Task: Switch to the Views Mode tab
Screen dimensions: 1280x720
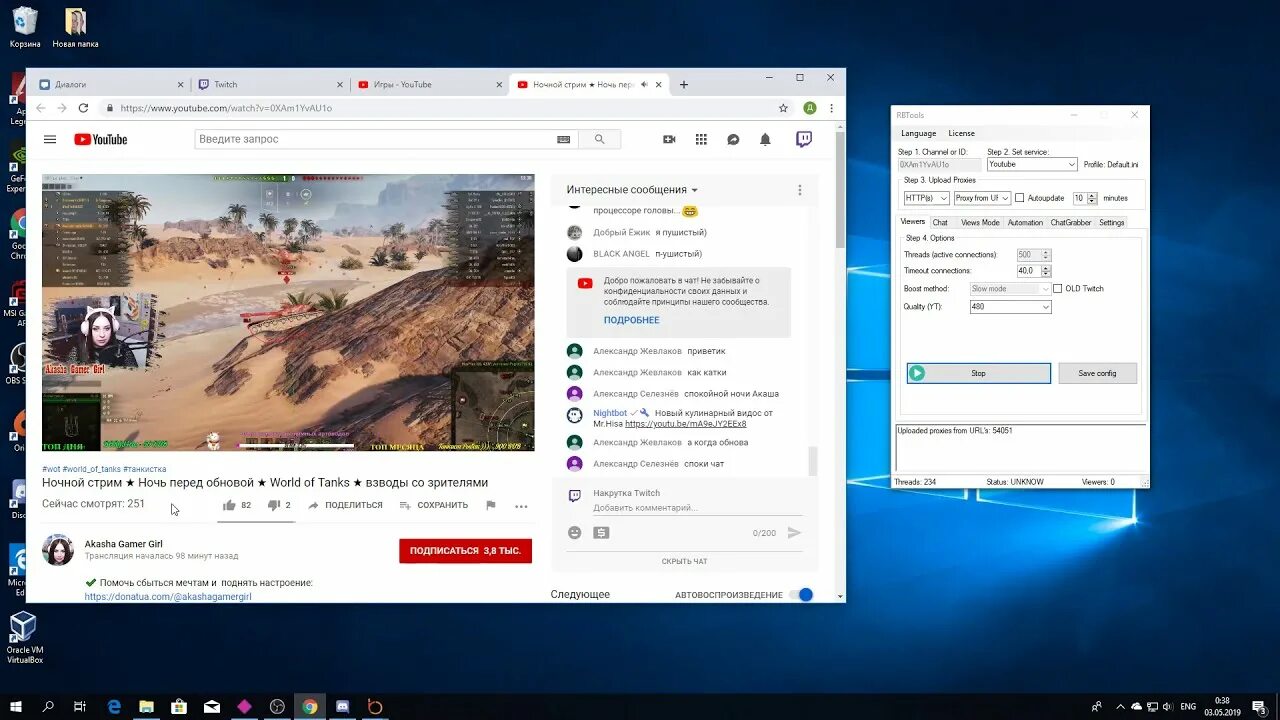Action: tap(980, 223)
